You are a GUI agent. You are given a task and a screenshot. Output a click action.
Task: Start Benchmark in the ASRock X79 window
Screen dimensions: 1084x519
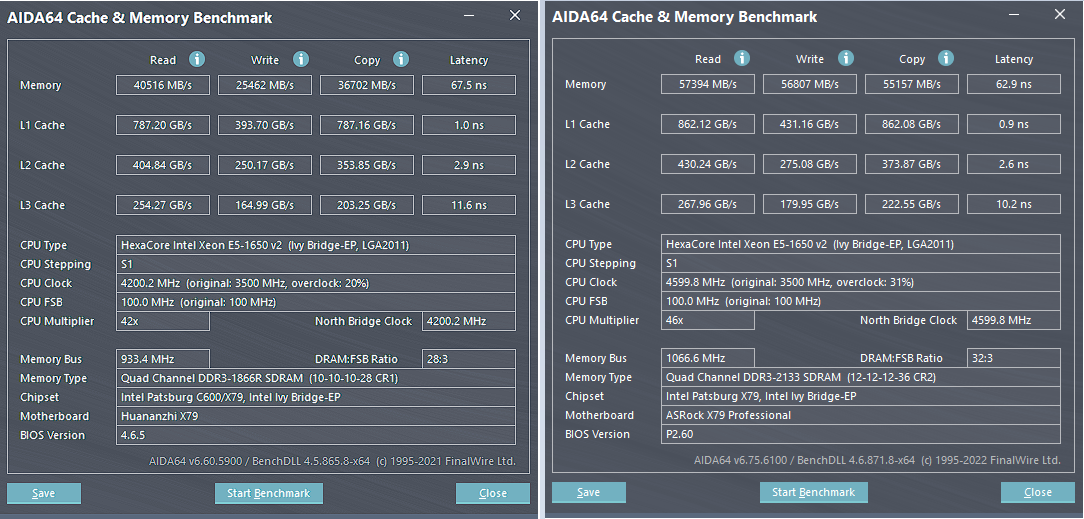pyautogui.click(x=813, y=492)
